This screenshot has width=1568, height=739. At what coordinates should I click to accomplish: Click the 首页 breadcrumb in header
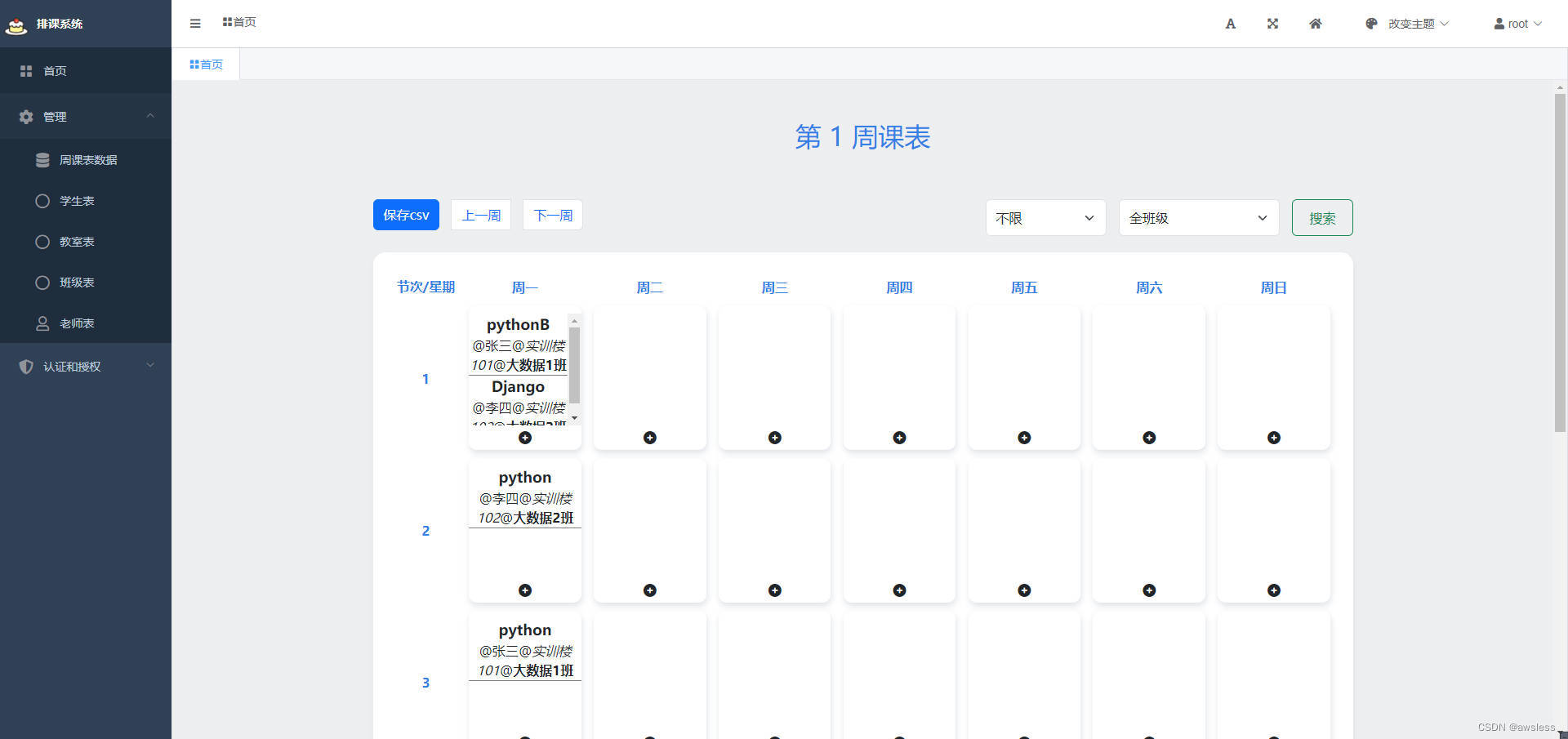239,22
